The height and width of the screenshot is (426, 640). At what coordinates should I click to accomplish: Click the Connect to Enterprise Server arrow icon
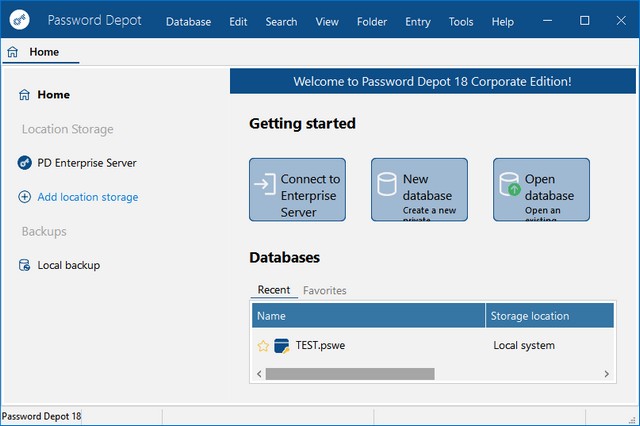click(264, 187)
